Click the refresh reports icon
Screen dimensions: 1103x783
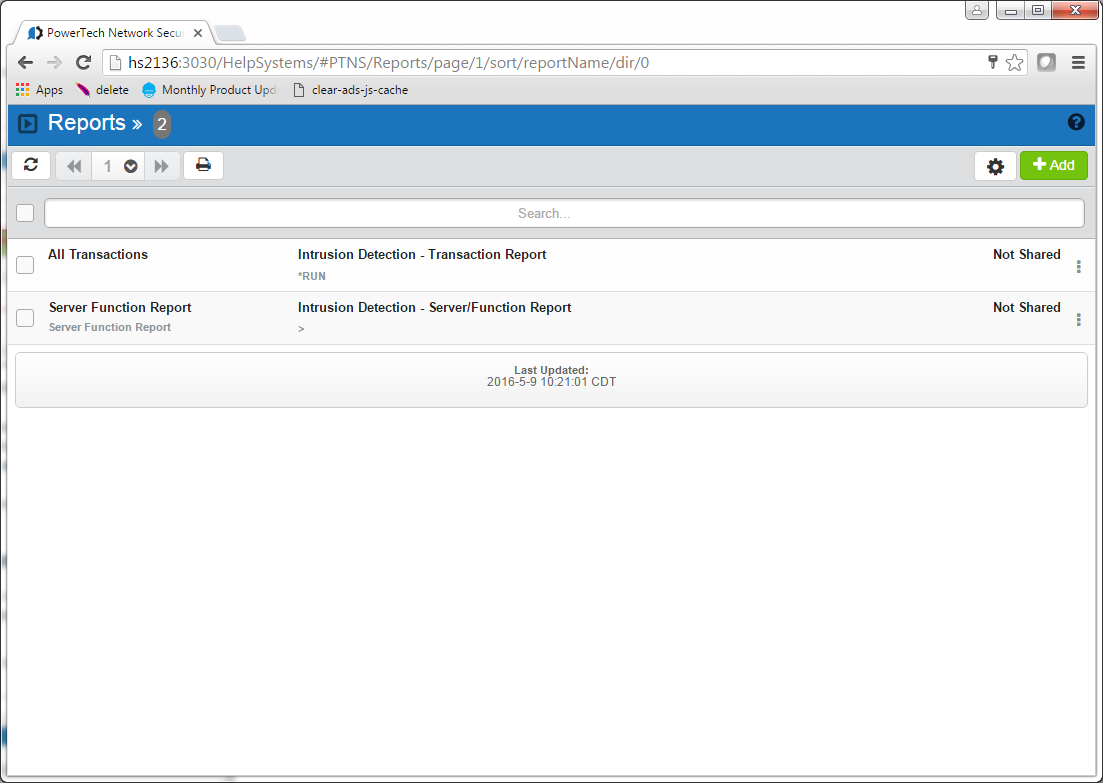31,166
